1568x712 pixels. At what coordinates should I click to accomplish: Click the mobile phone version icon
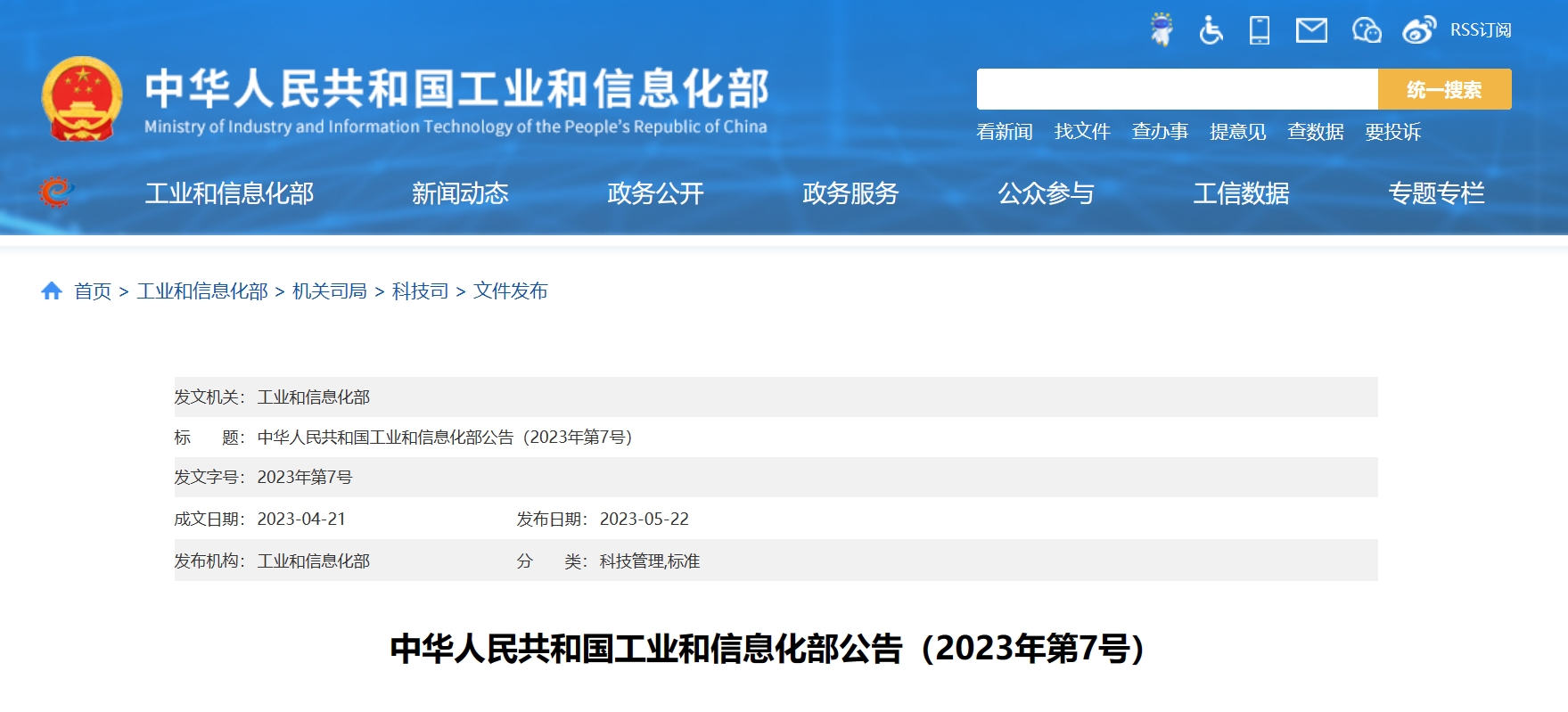[x=1260, y=30]
